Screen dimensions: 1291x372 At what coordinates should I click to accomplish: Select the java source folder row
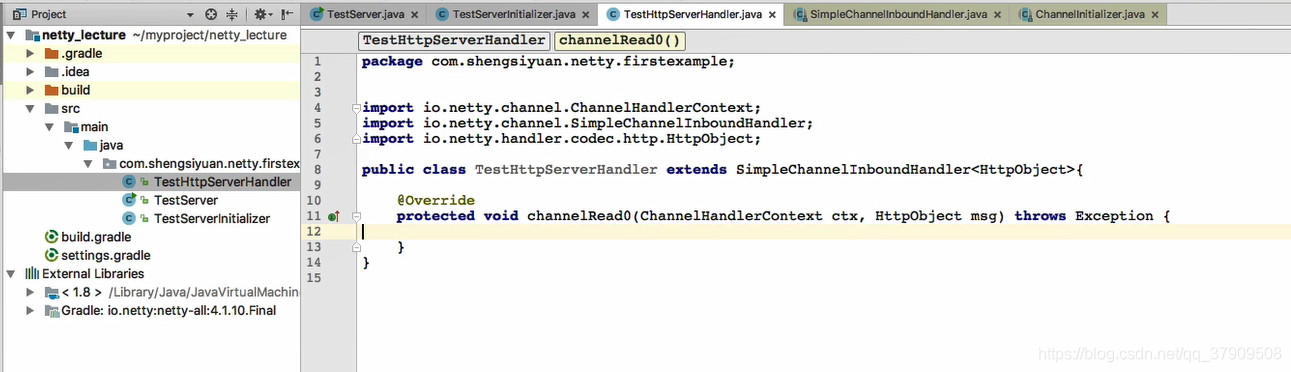coord(150,145)
